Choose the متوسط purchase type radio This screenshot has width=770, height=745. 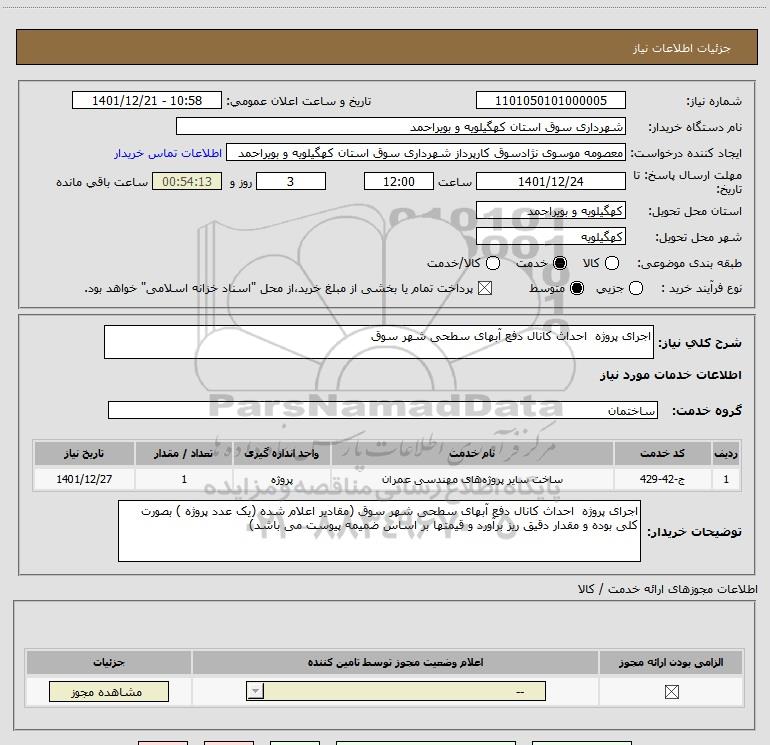pyautogui.click(x=577, y=288)
